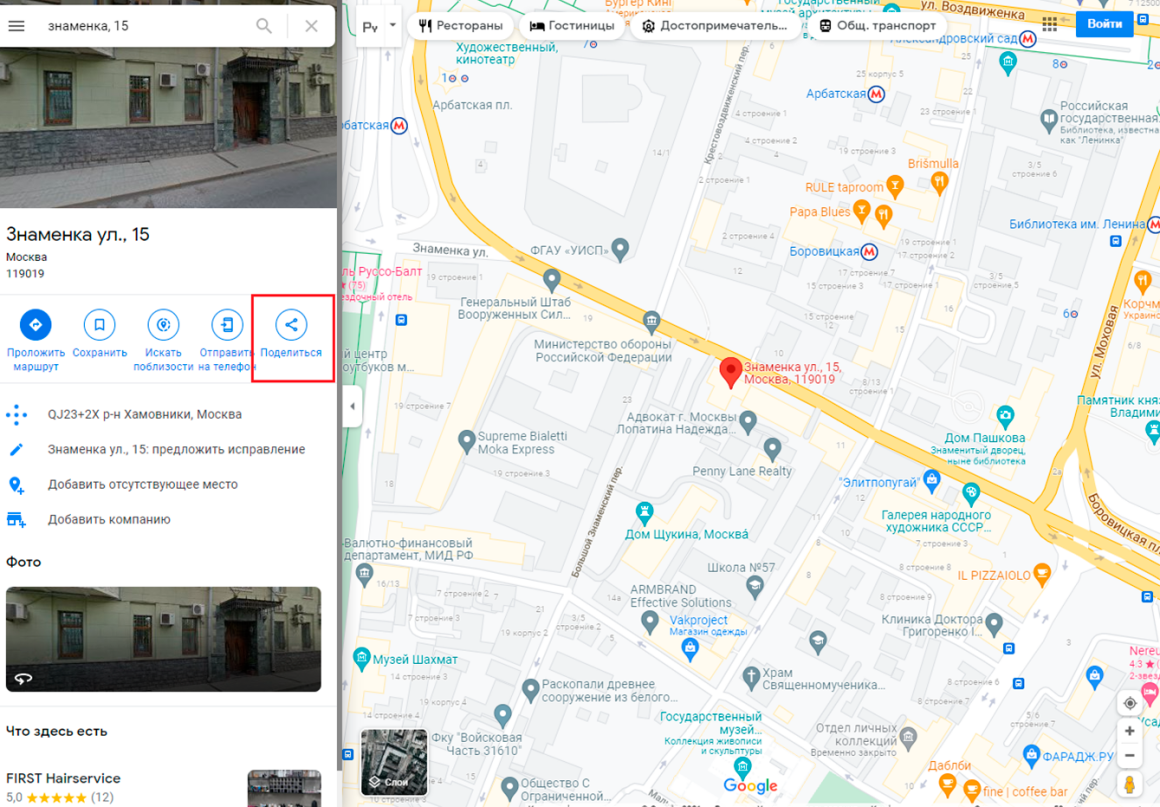Open the header building photo at top

tap(169, 129)
